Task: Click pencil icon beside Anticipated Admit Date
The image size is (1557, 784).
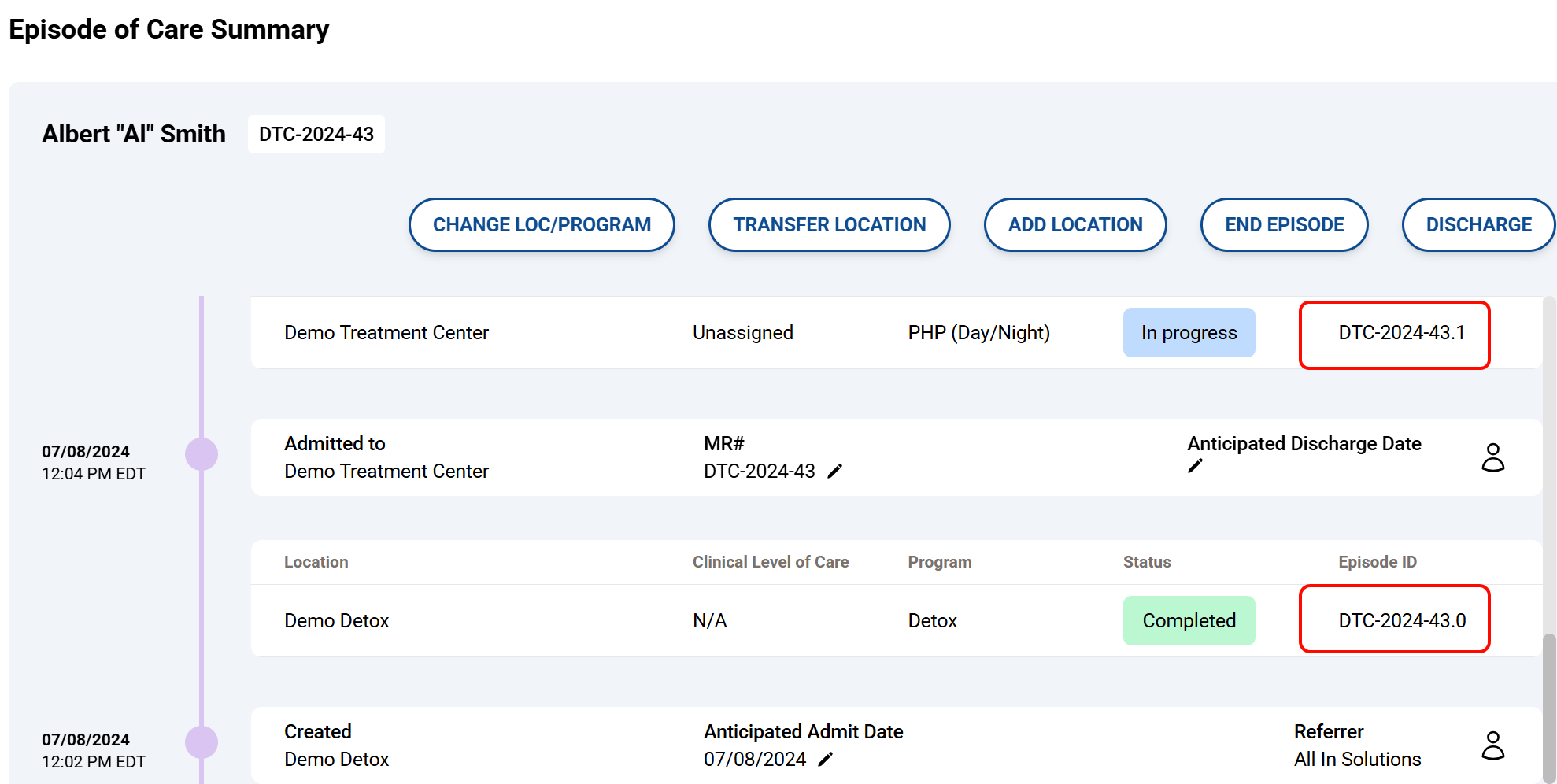Action: (x=825, y=759)
